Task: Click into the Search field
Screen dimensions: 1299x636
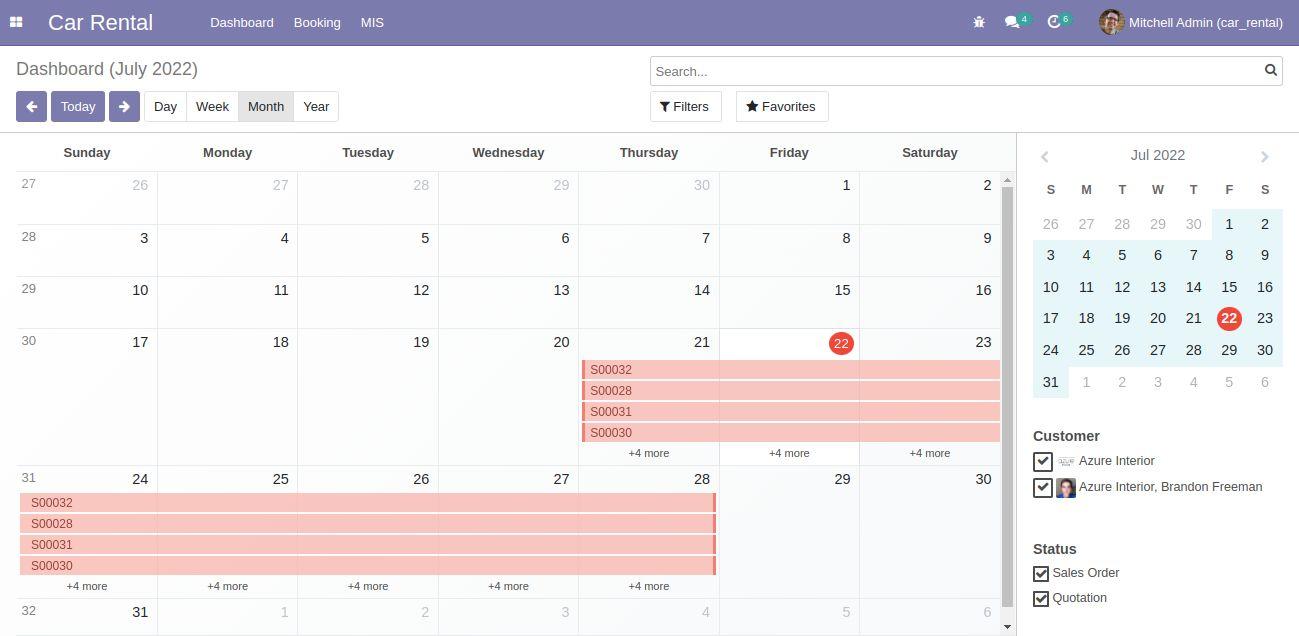Action: tap(956, 71)
